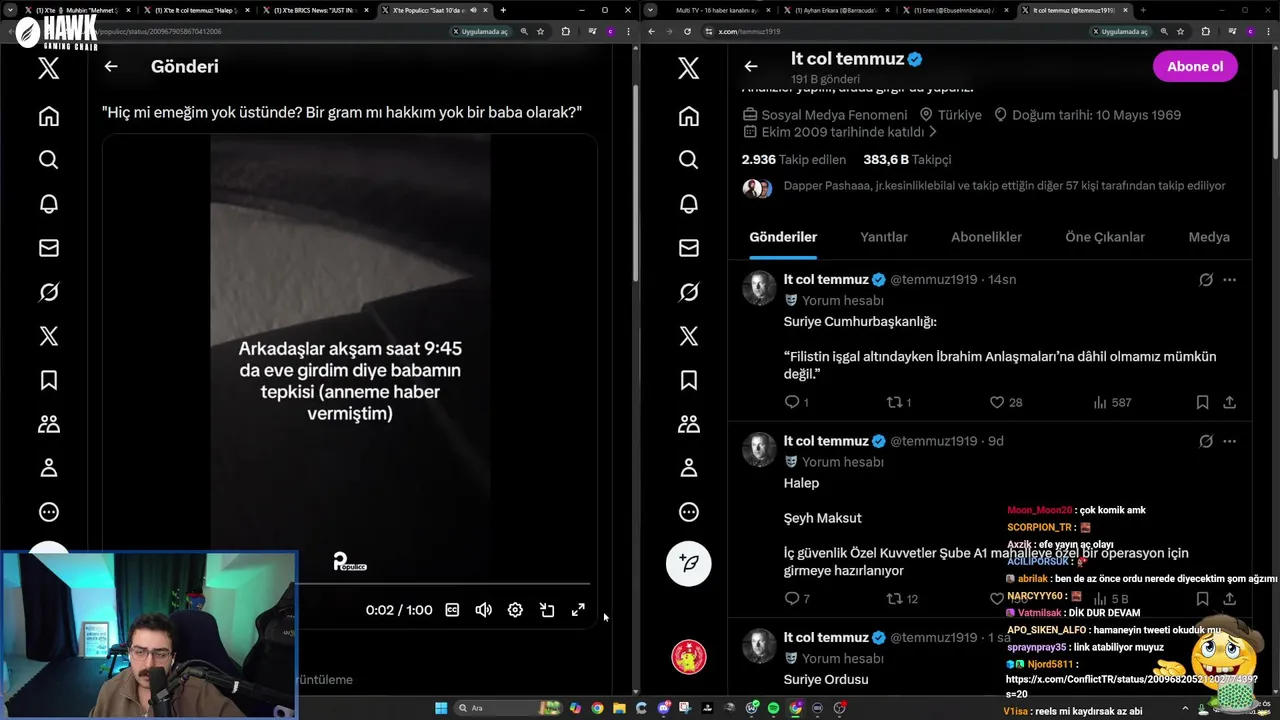This screenshot has height=720, width=1280.
Task: Open More circle menu in left window's sidebar
Action: click(48, 512)
